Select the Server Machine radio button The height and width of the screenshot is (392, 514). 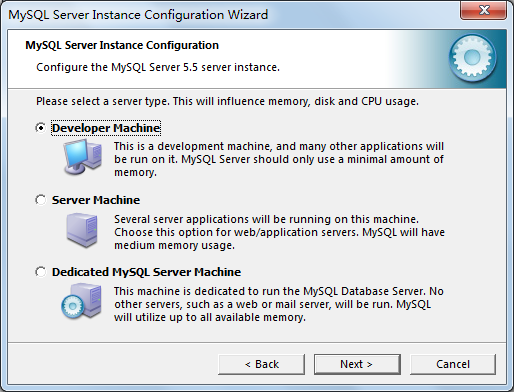(41, 200)
